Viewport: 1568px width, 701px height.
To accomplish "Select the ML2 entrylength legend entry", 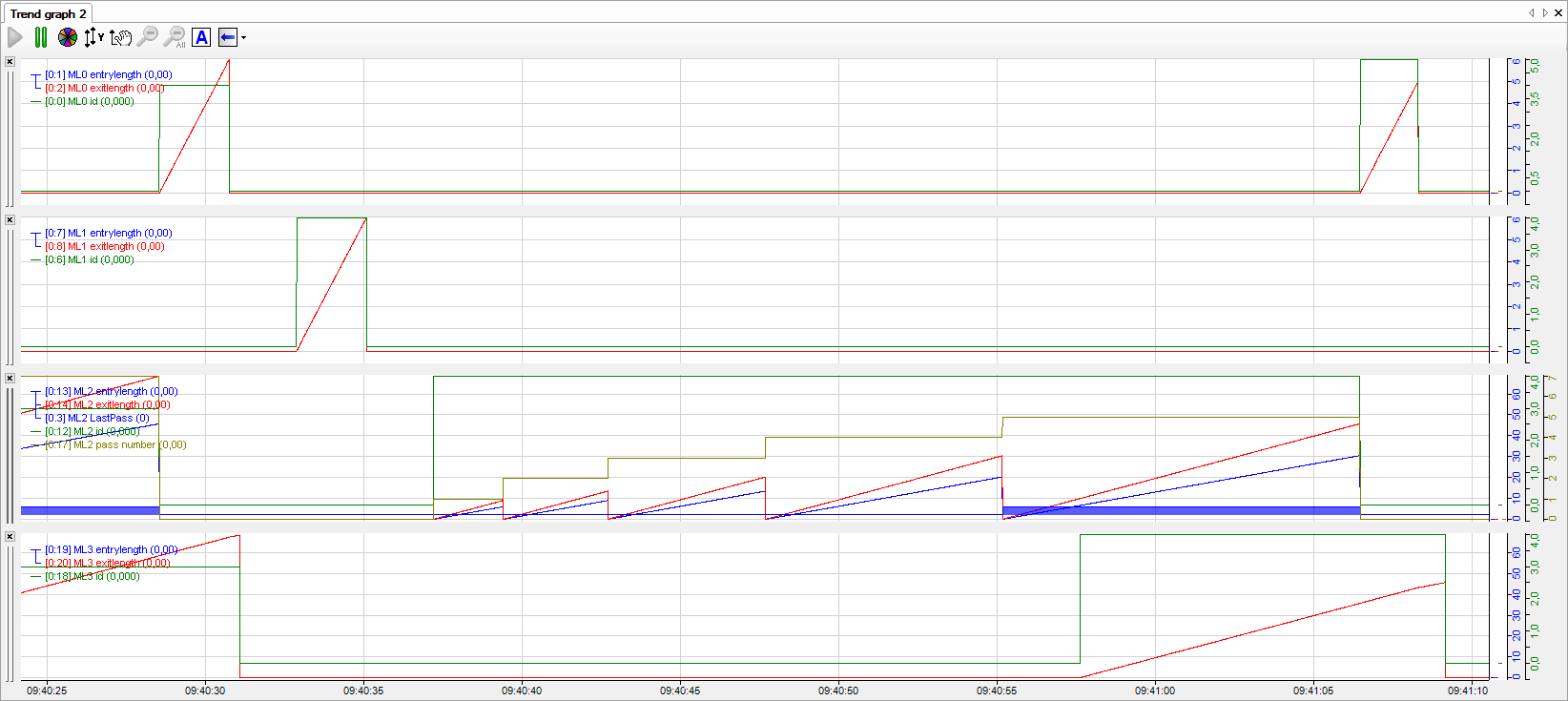I will tap(112, 391).
